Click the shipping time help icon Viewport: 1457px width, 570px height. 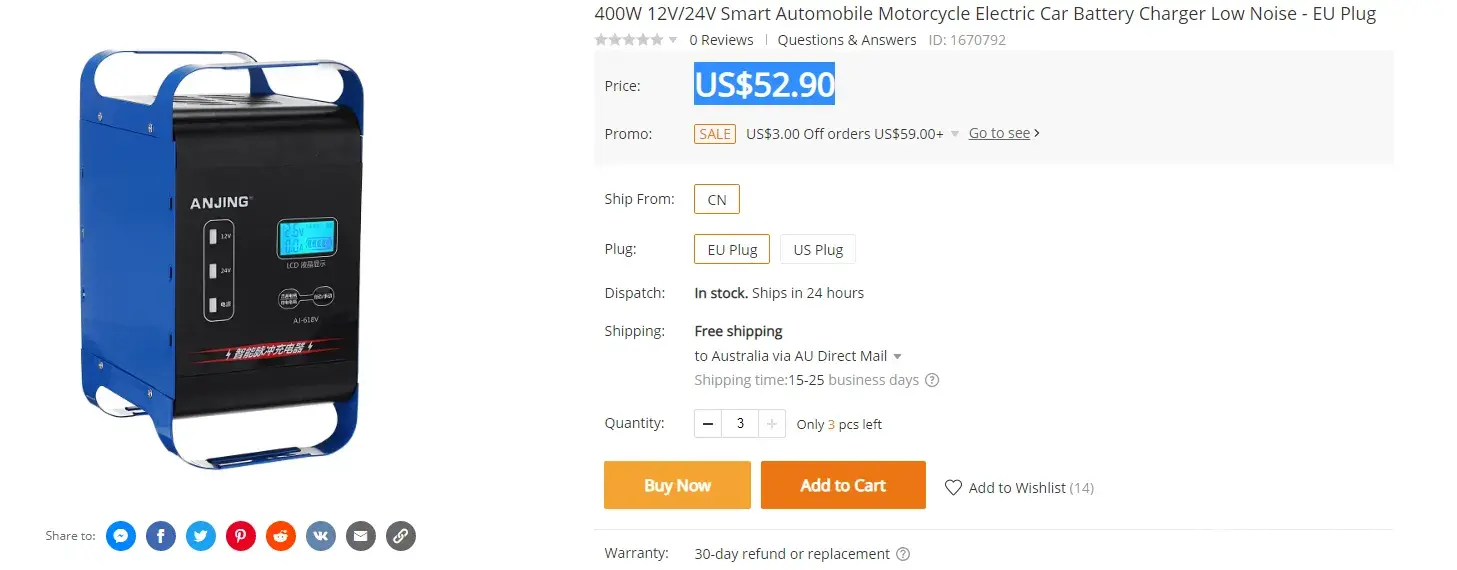point(932,380)
